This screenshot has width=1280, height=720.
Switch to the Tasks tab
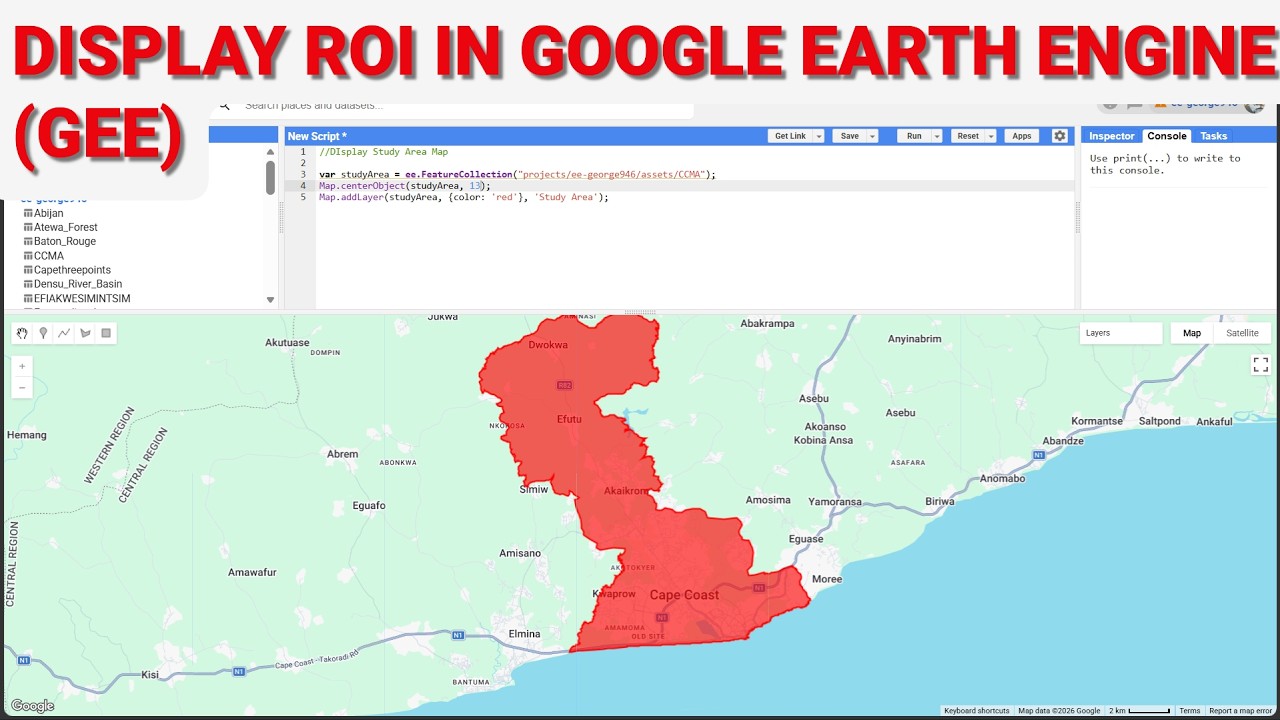pos(1213,136)
